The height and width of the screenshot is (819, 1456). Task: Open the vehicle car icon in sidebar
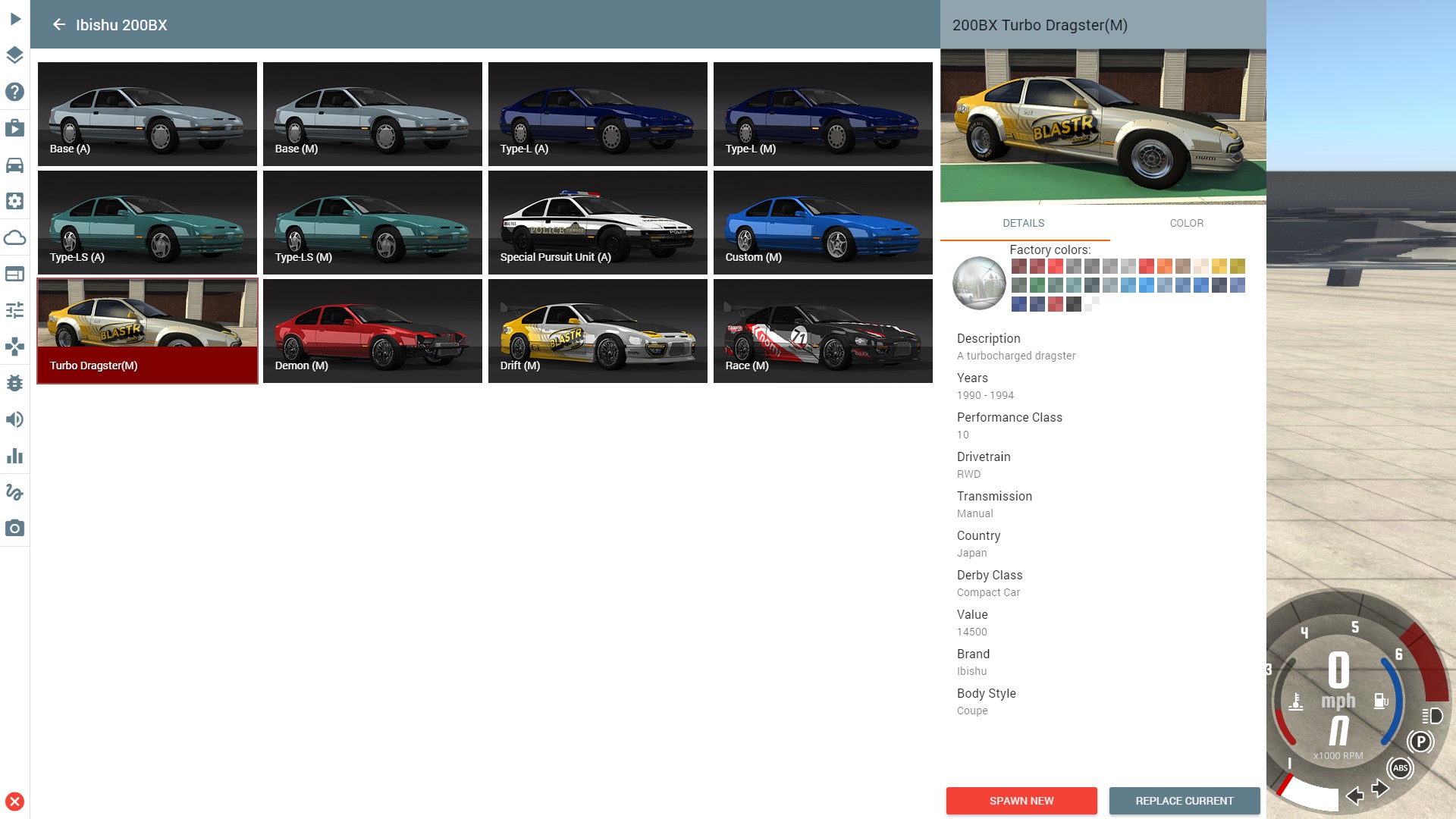[14, 165]
